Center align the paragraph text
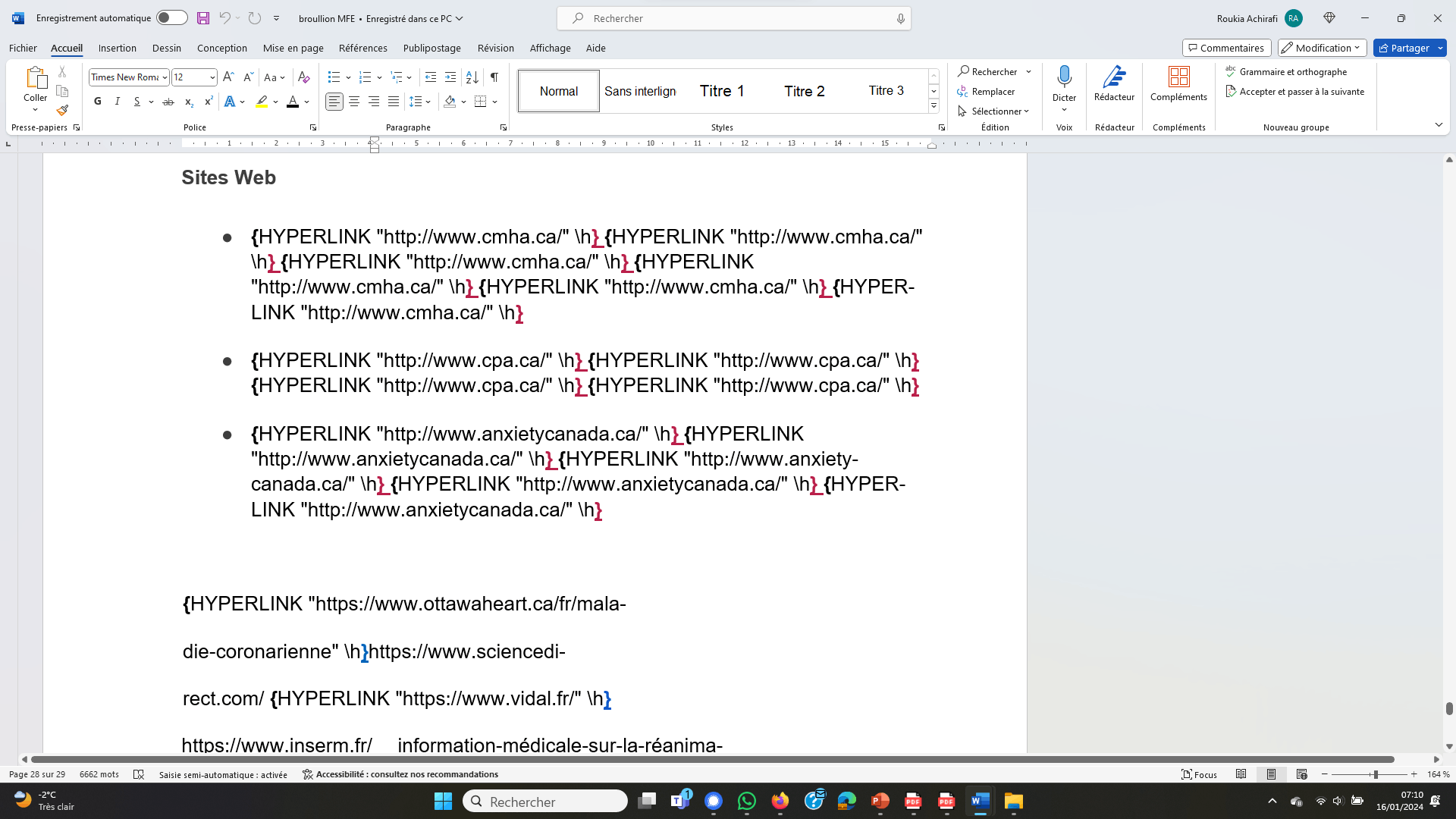The image size is (1456, 819). click(x=354, y=102)
